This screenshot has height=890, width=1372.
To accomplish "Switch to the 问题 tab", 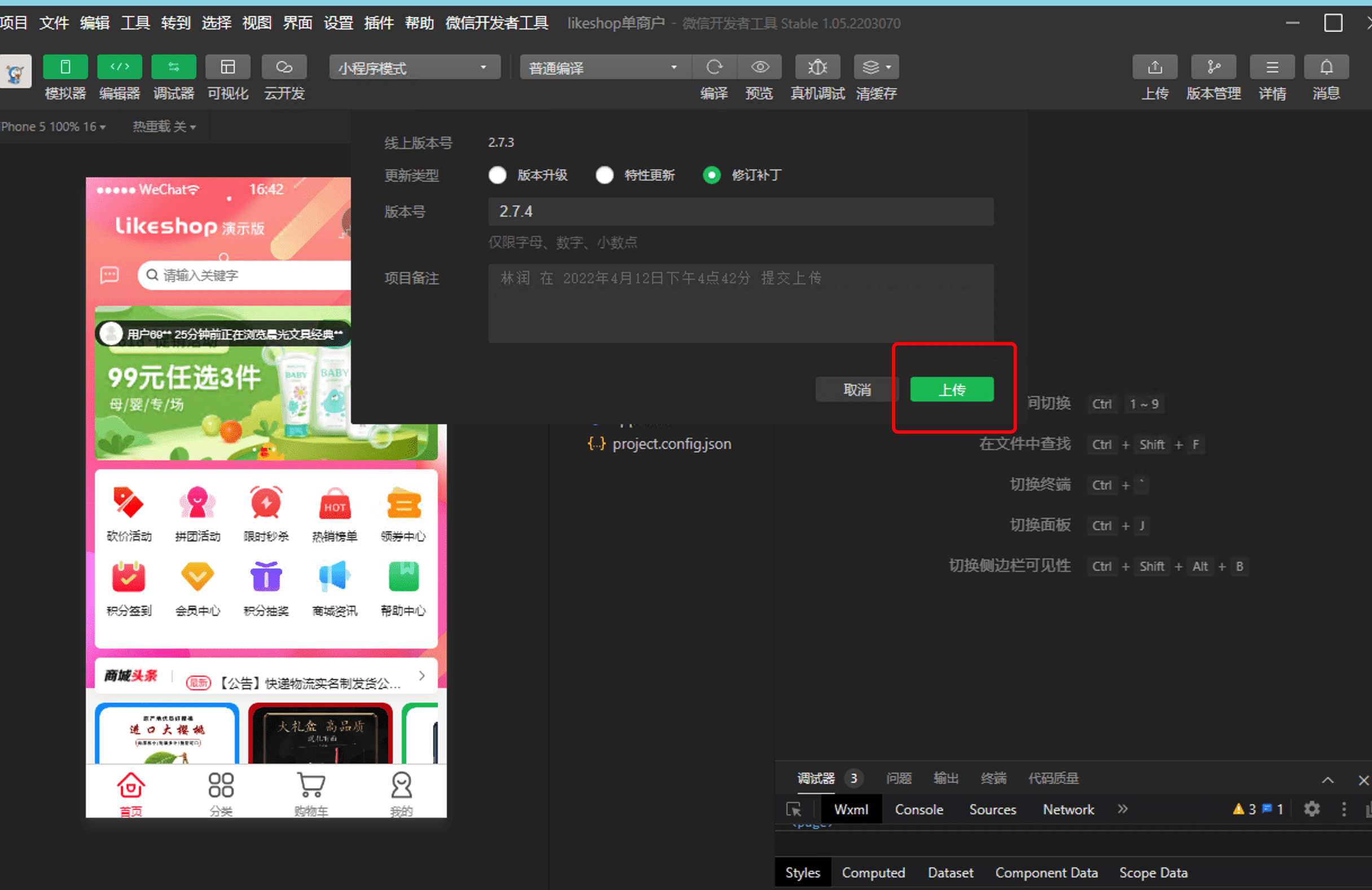I will [898, 779].
